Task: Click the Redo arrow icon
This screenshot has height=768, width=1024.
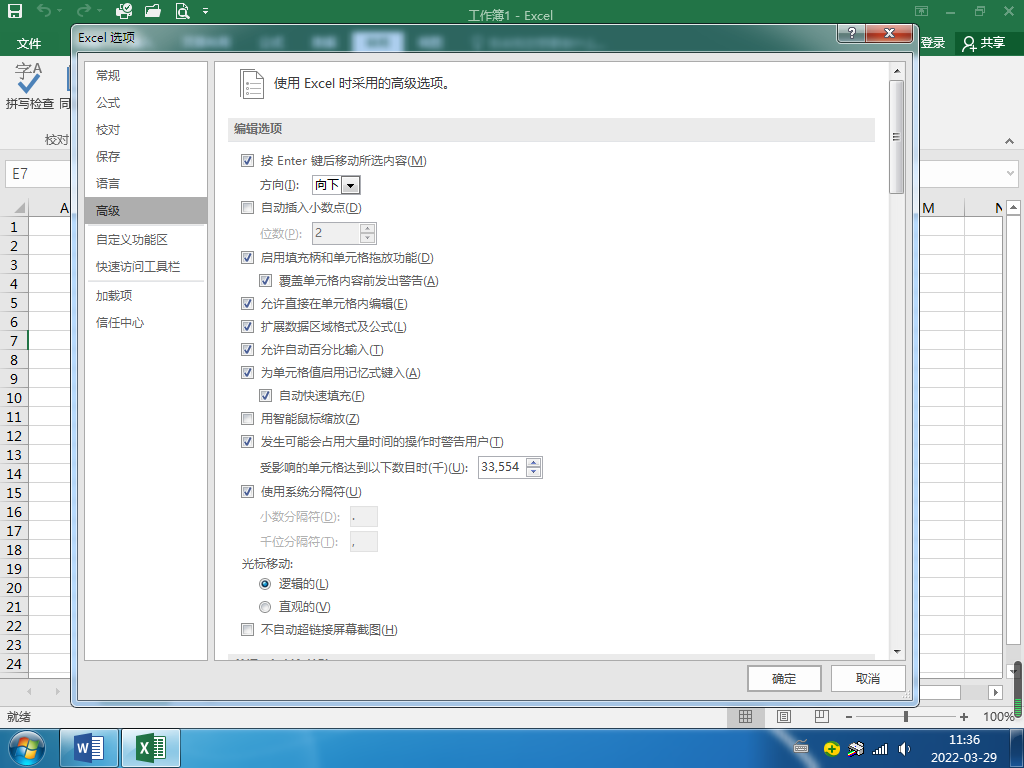Action: pyautogui.click(x=84, y=10)
